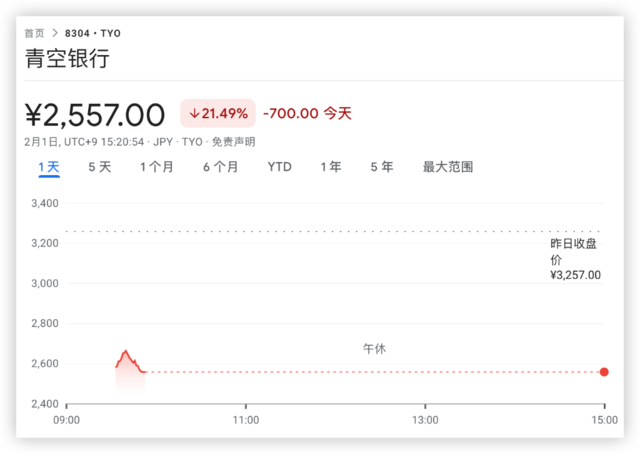This screenshot has width=640, height=454.
Task: Click the 午休 label on the chart
Action: pyautogui.click(x=374, y=349)
